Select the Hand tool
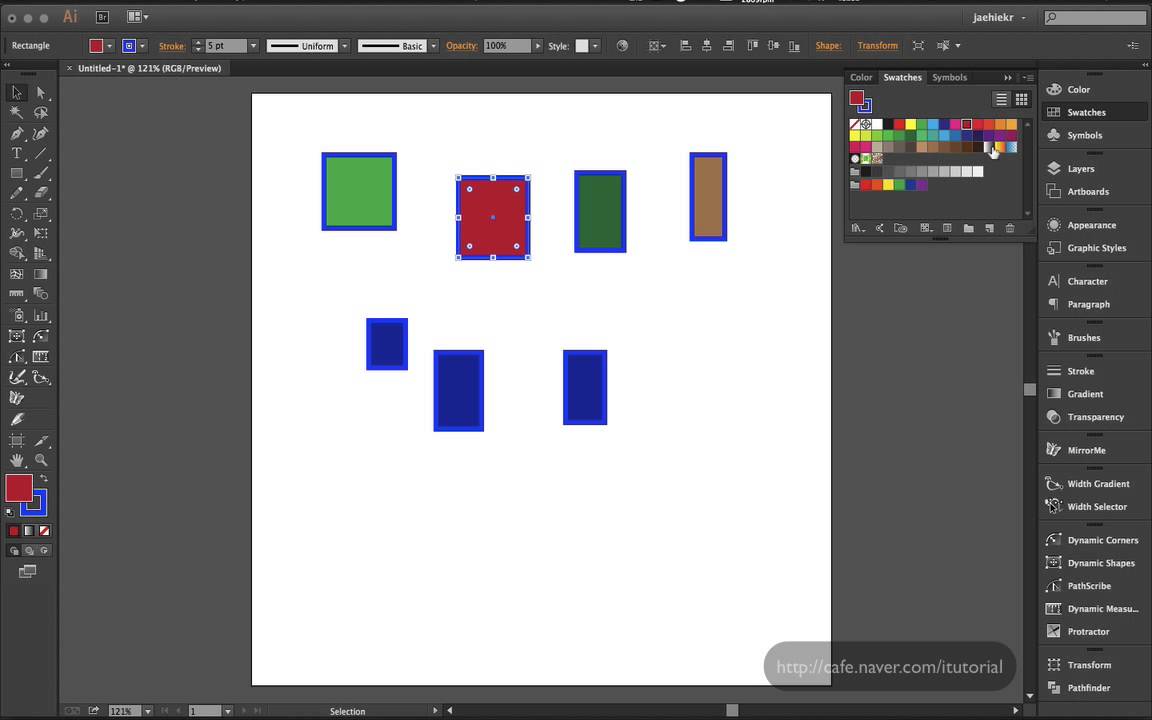 click(16, 460)
